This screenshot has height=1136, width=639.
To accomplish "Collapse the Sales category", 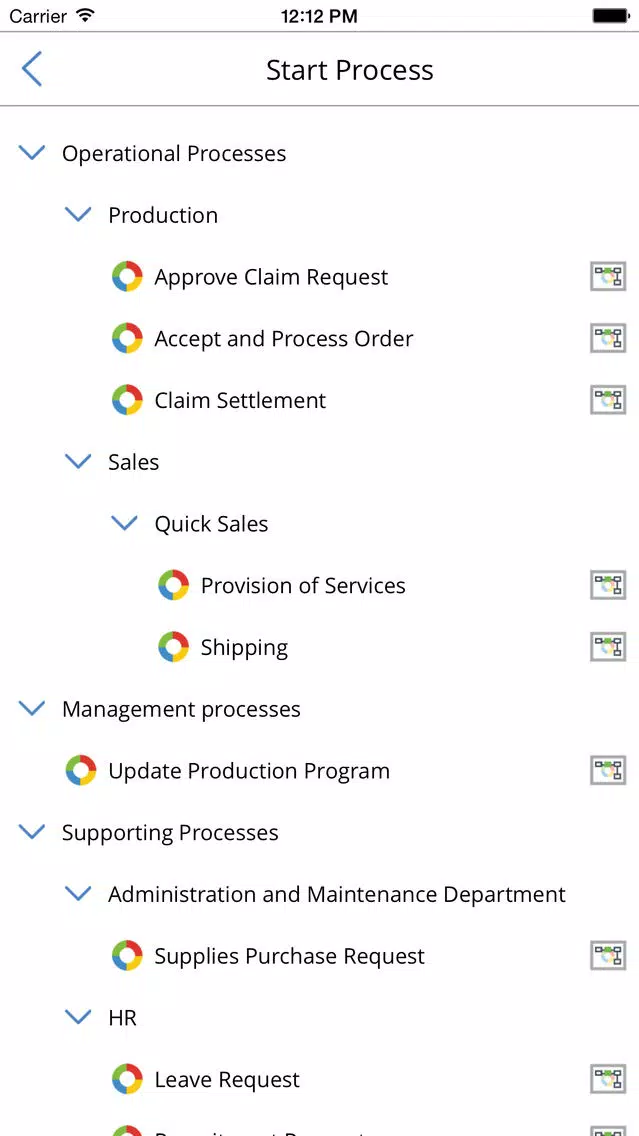I will coord(78,462).
